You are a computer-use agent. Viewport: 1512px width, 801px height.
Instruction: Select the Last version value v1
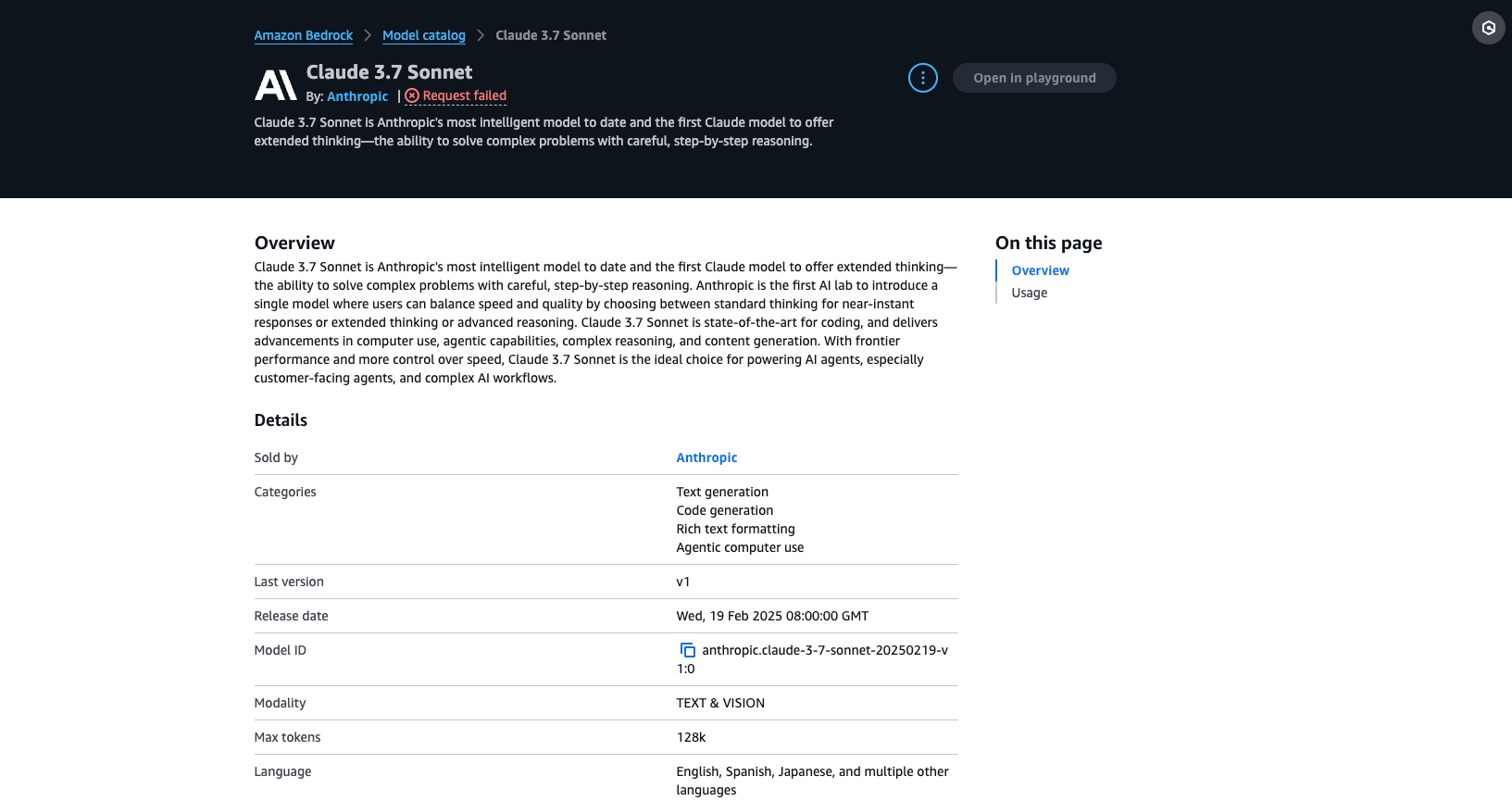[683, 582]
